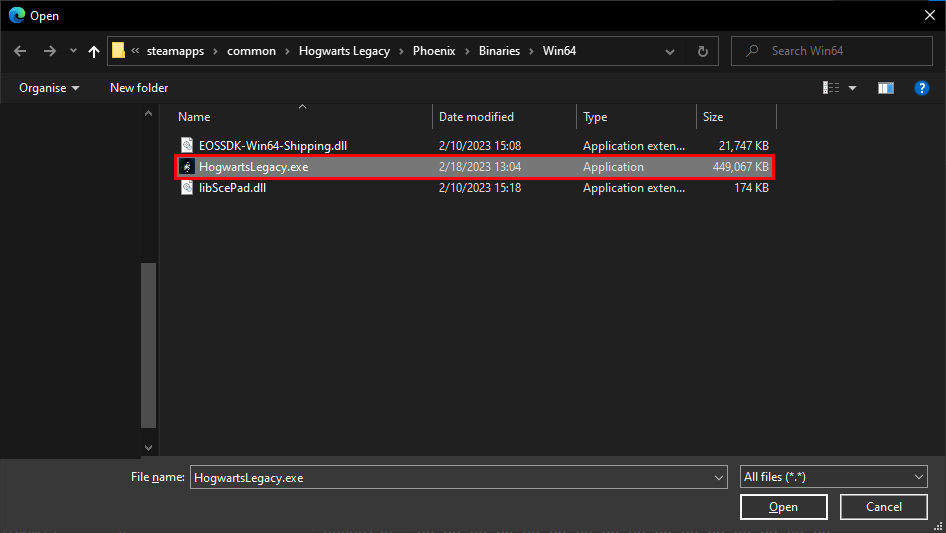Toggle the preview pane icon
This screenshot has height=533, width=946.
click(886, 88)
